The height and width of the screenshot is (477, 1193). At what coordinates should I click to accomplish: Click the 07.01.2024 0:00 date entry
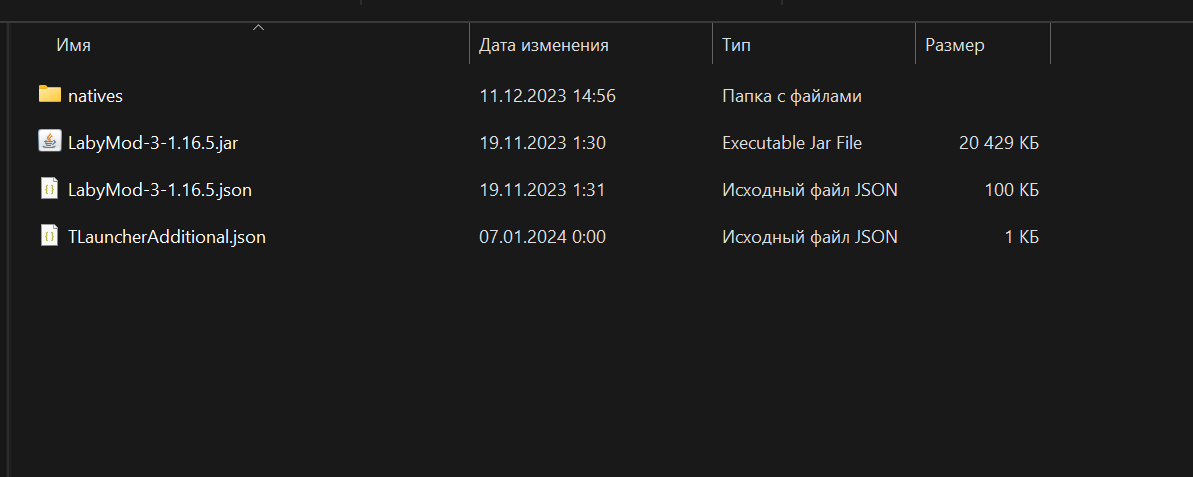[542, 237]
